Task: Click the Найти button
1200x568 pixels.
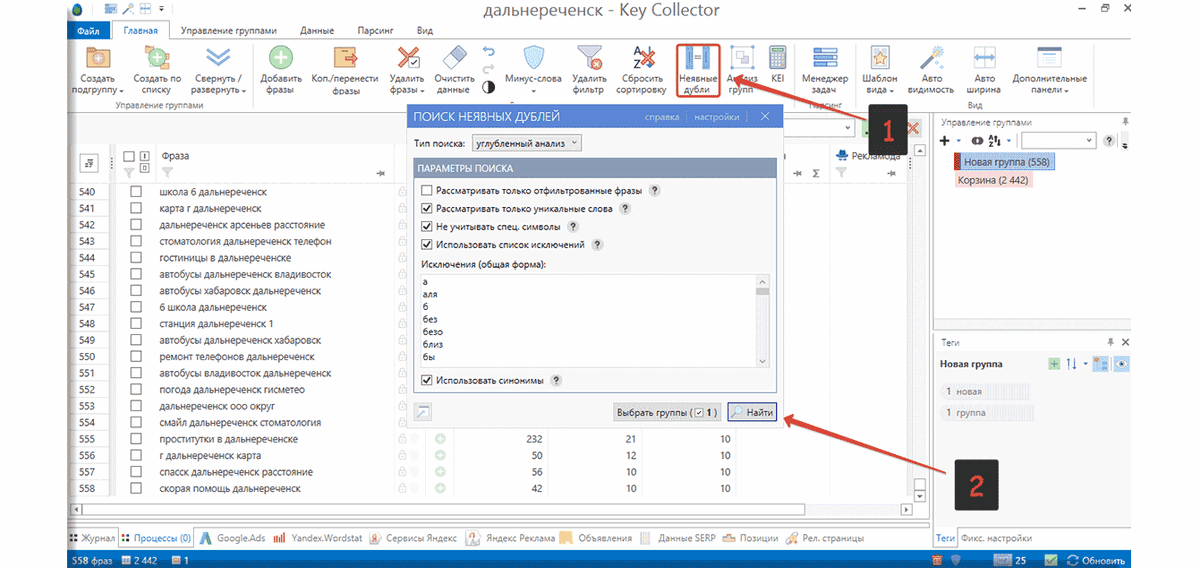Action: (751, 411)
